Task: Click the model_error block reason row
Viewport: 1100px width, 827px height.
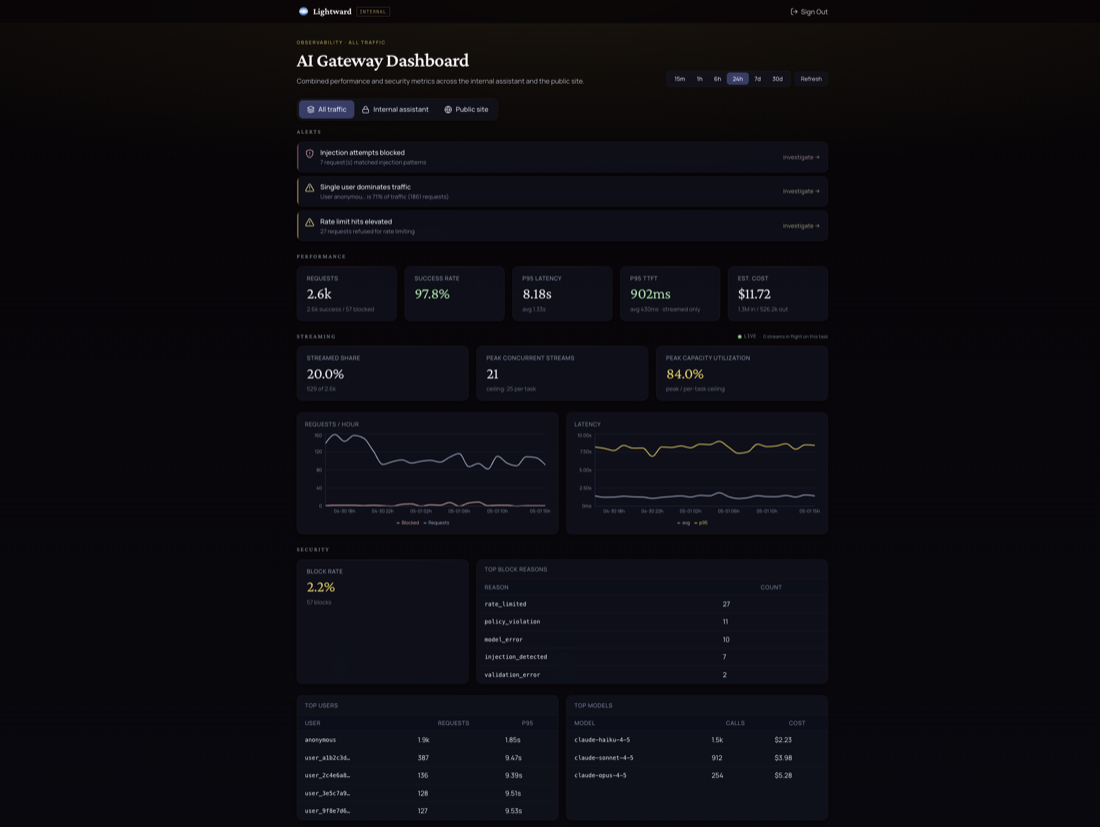Action: 652,640
